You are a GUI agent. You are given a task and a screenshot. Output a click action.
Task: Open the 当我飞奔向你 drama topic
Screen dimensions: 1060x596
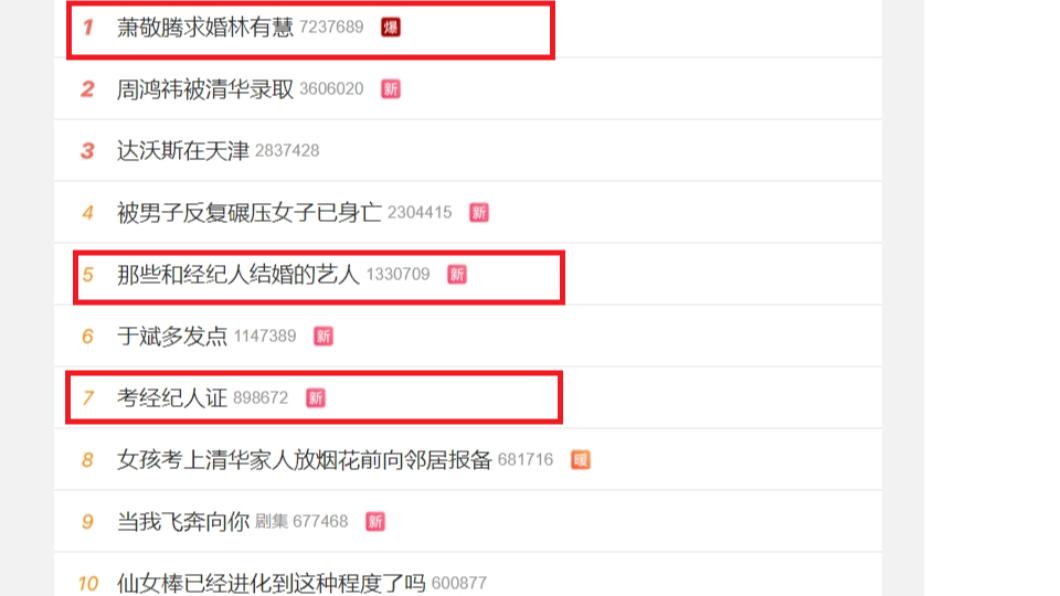183,522
